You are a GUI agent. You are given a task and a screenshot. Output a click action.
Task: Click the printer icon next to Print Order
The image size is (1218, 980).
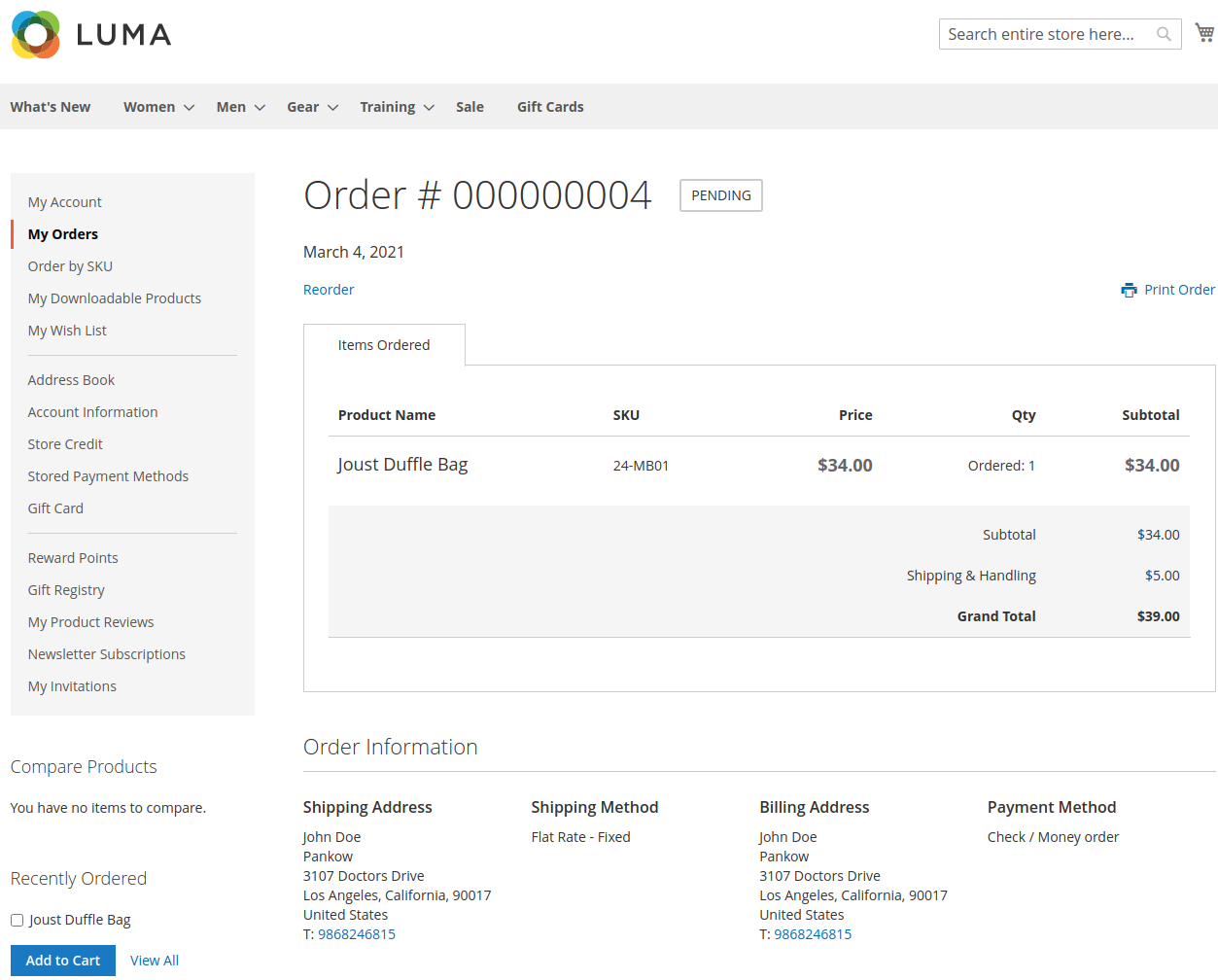tap(1129, 289)
